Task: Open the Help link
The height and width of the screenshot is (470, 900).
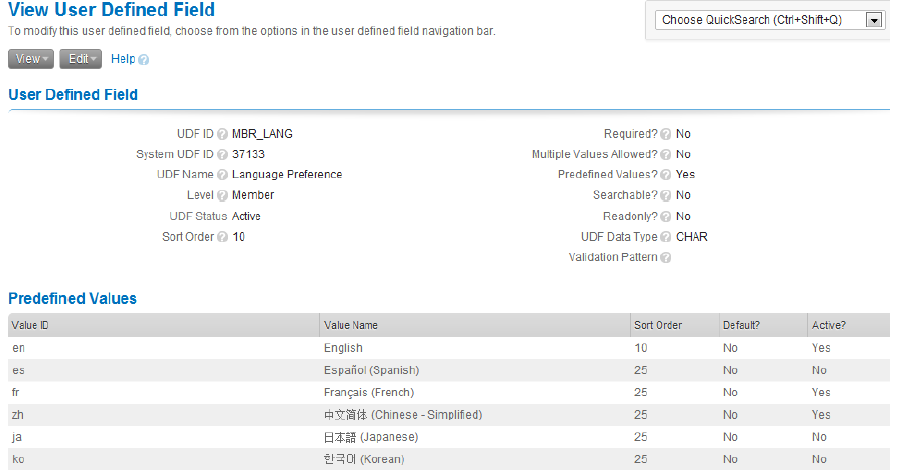Action: [123, 59]
